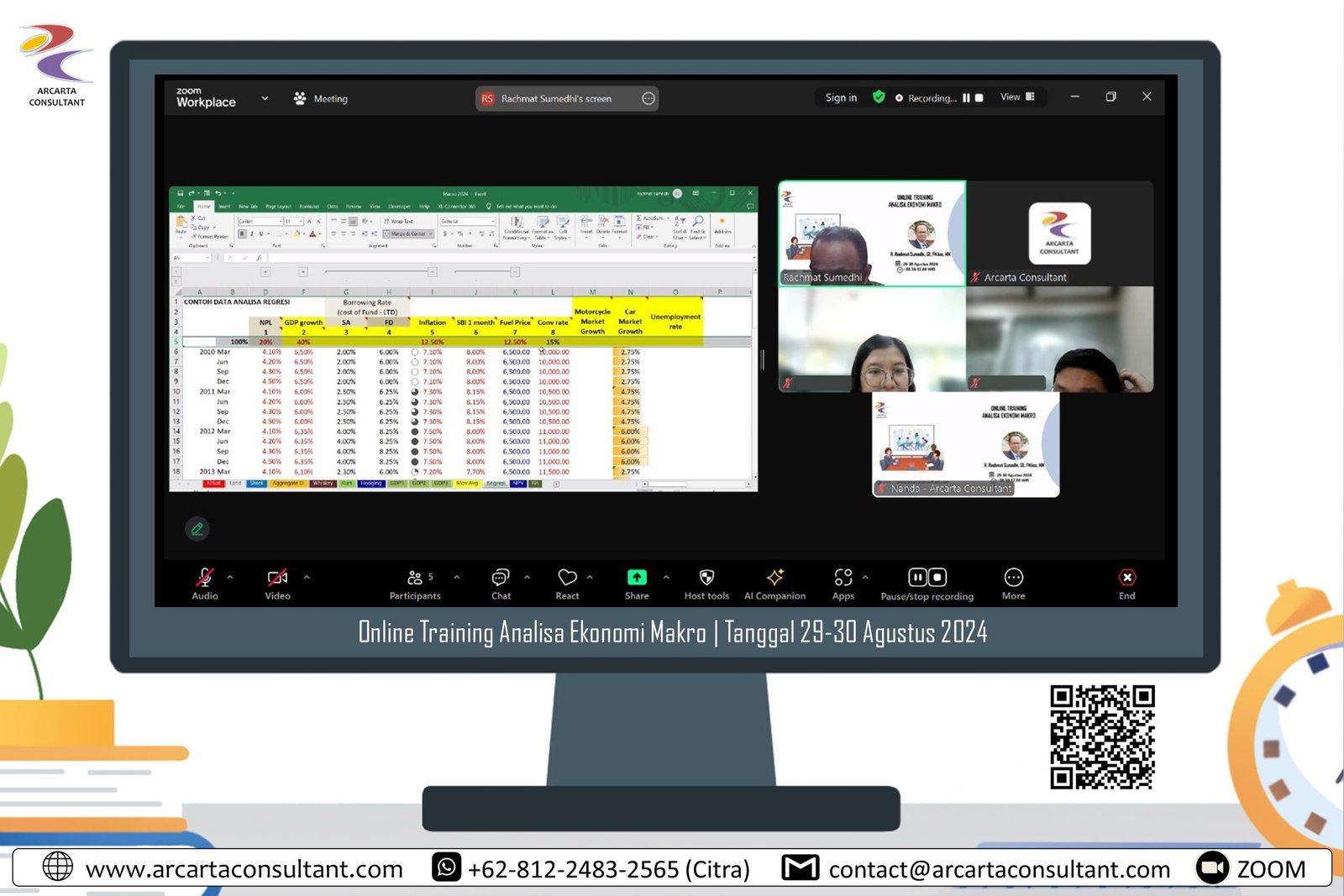Select Rachmat Sumedhi's video thumbnail
This screenshot has width=1344, height=896.
tap(872, 234)
